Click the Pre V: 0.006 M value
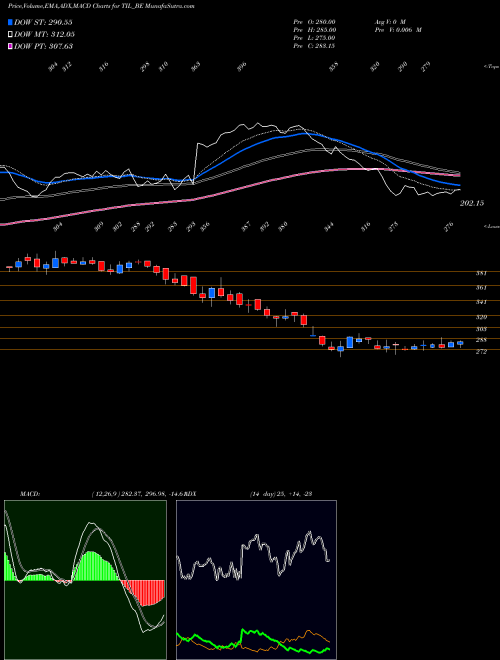The height and width of the screenshot is (660, 500). click(x=398, y=30)
